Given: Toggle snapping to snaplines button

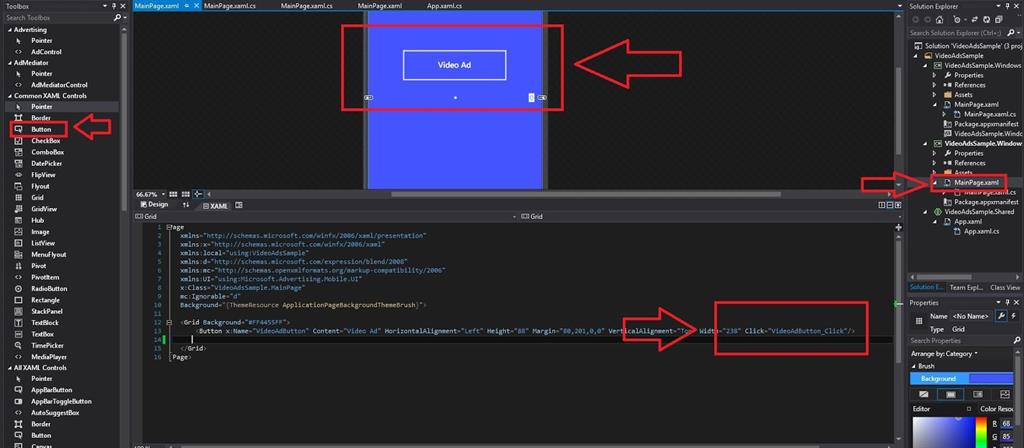Looking at the screenshot, I should 199,194.
